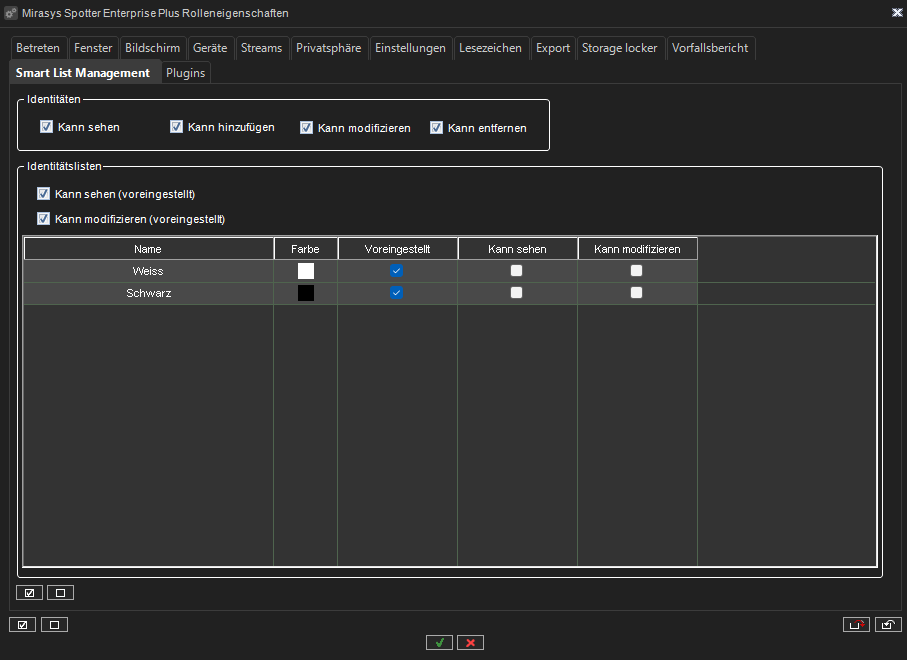
Task: Toggle the 'Kann sehen' identities checkbox
Action: tap(46, 127)
